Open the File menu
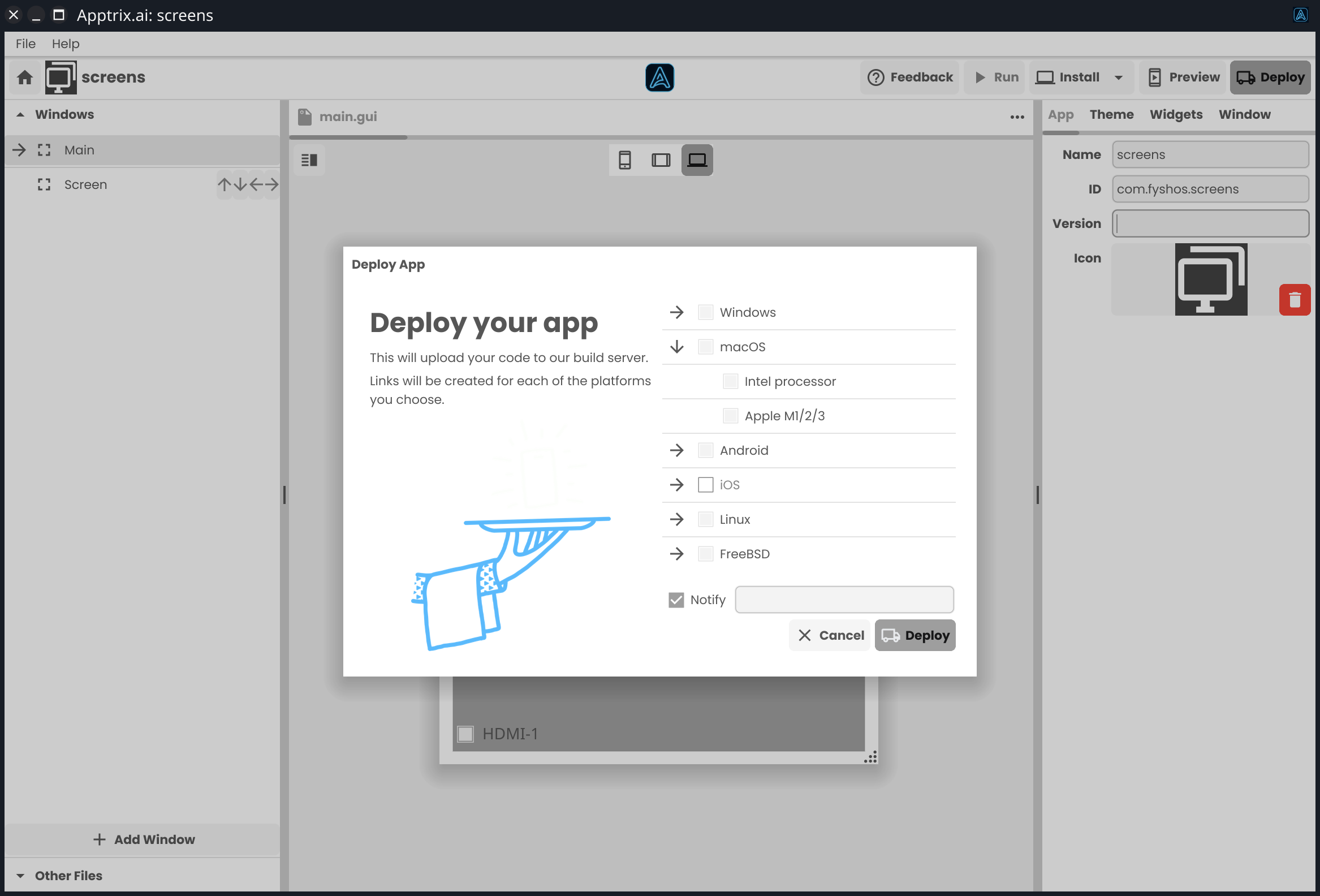The height and width of the screenshot is (896, 1320). [x=25, y=44]
